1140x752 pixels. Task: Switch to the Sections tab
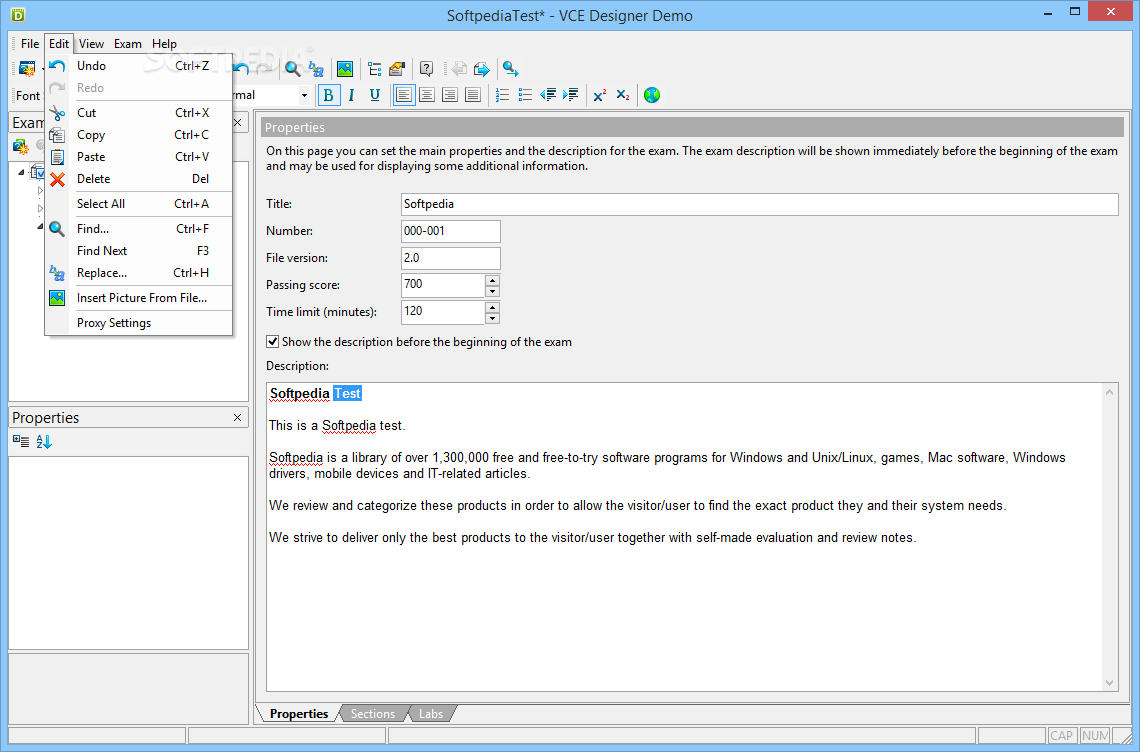(372, 713)
